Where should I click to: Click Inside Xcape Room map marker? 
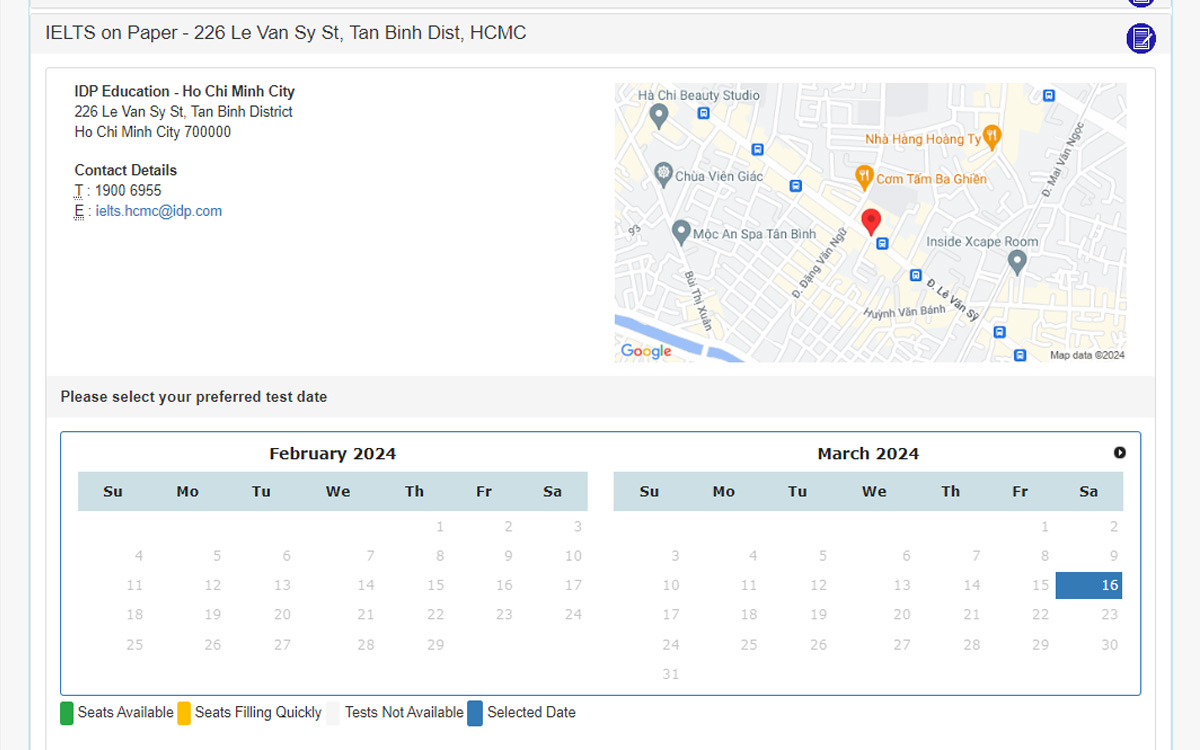point(1017,262)
